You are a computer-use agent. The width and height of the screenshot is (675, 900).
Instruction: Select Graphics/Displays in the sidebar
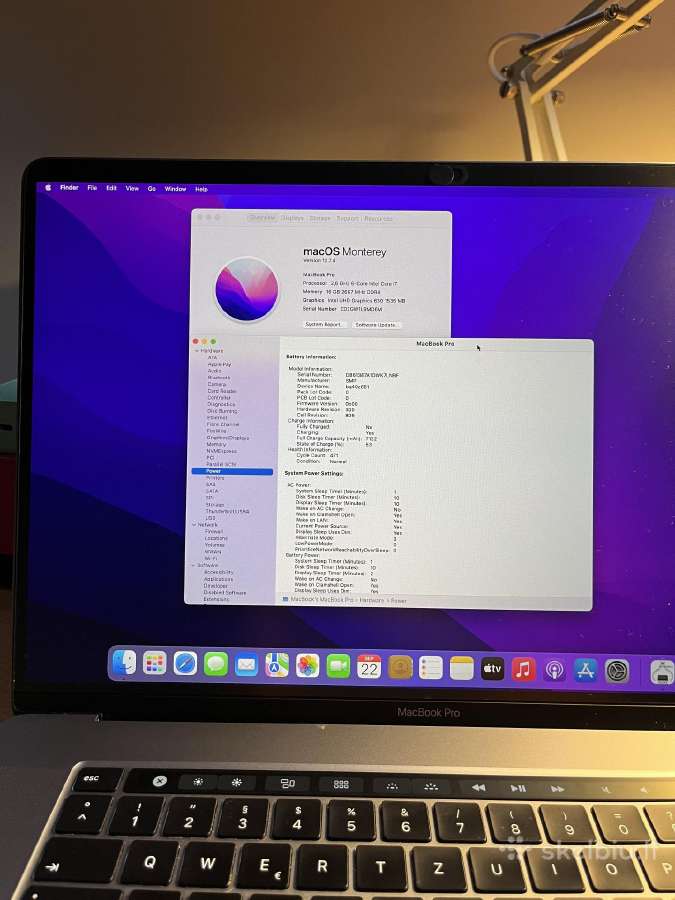pyautogui.click(x=228, y=437)
